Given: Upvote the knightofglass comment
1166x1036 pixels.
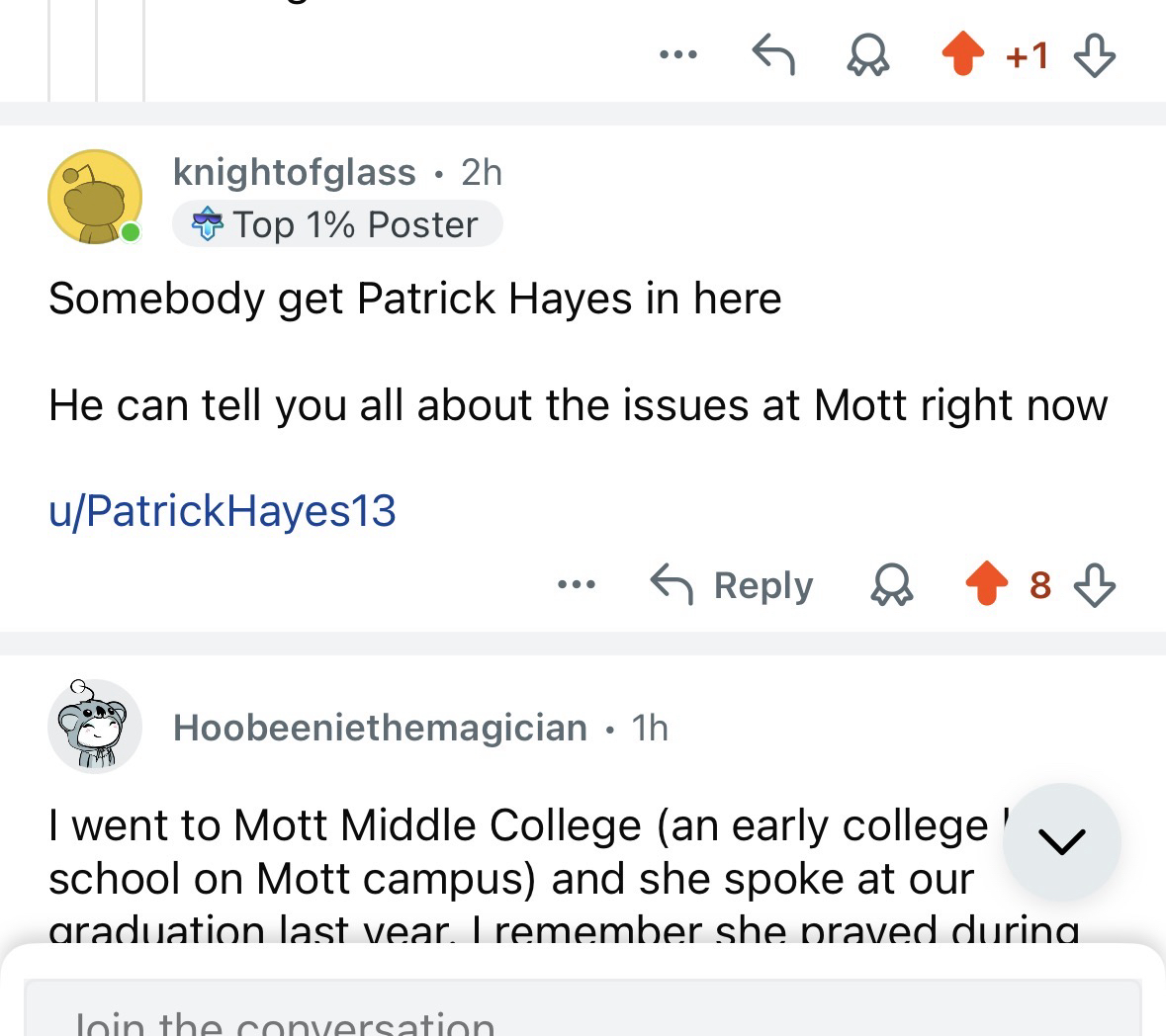Looking at the screenshot, I should [986, 584].
